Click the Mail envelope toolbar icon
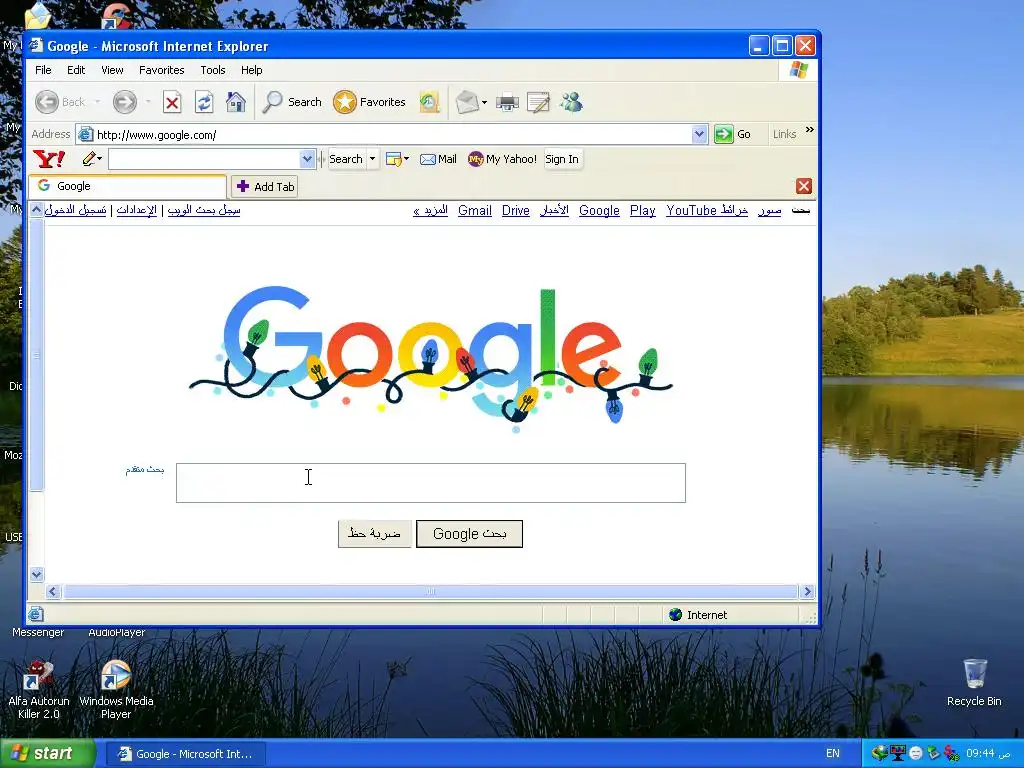Viewport: 1024px width, 768px height. click(466, 102)
